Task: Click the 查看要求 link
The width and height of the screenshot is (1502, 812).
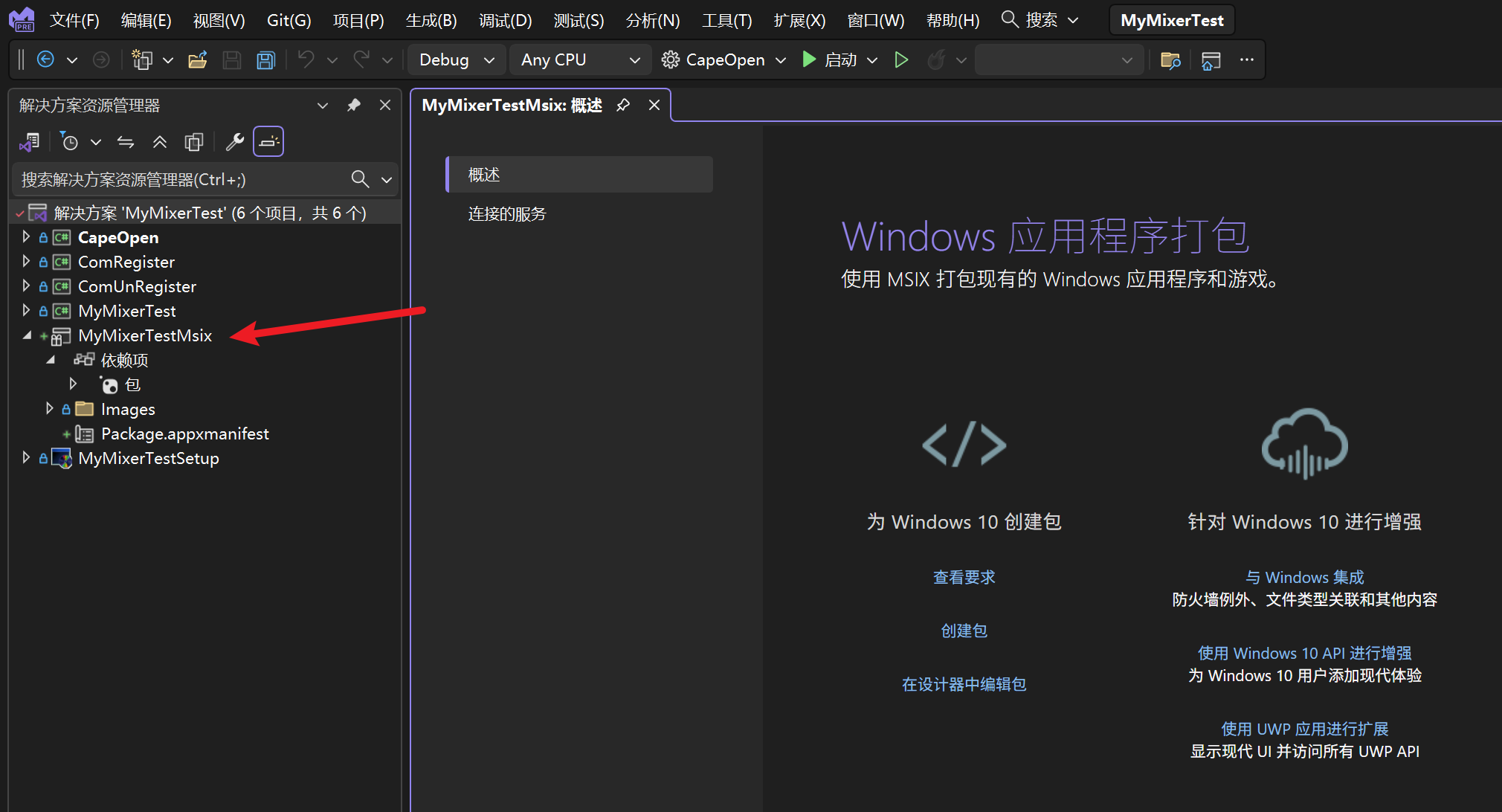Action: coord(964,577)
